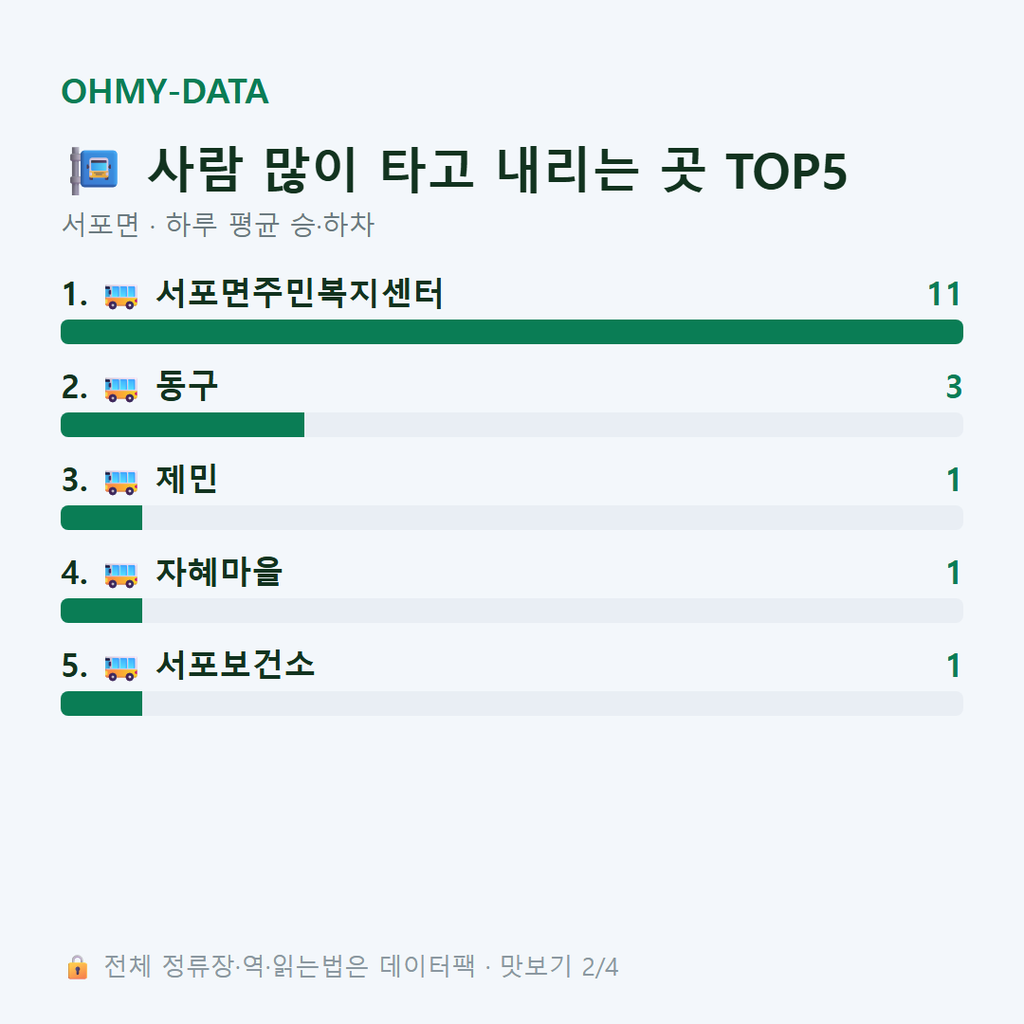Select the 서포면주민복지센터 stop name

tap(299, 293)
